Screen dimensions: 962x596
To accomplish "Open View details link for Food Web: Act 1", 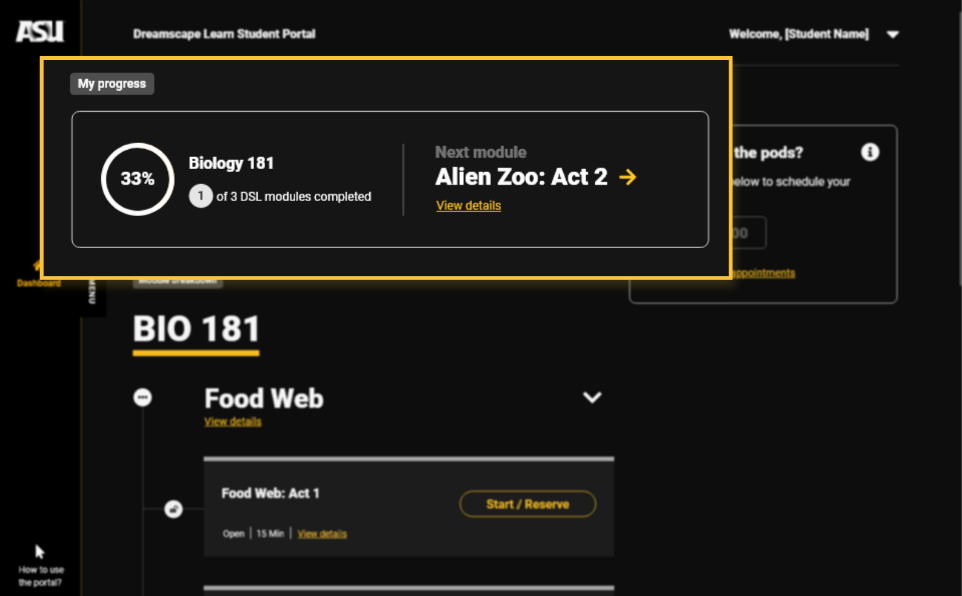I will [322, 534].
